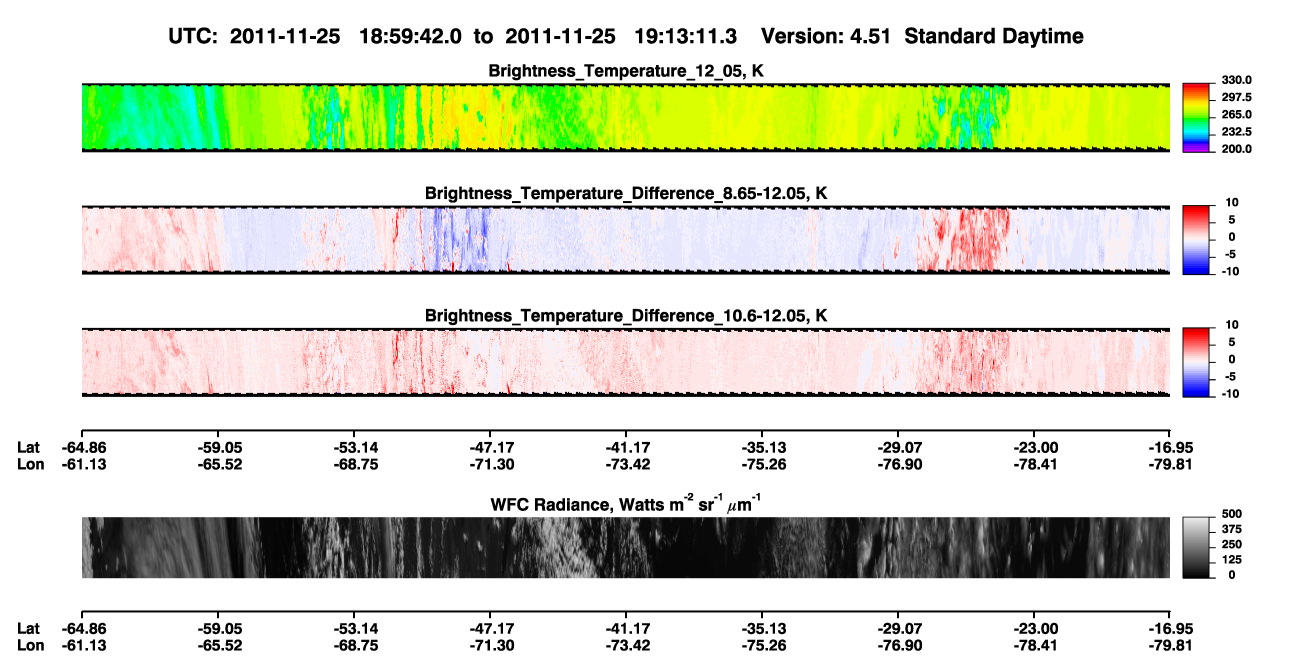Click latitude -16.95 on the axis under the 10.6-12.05 panel

click(1171, 448)
